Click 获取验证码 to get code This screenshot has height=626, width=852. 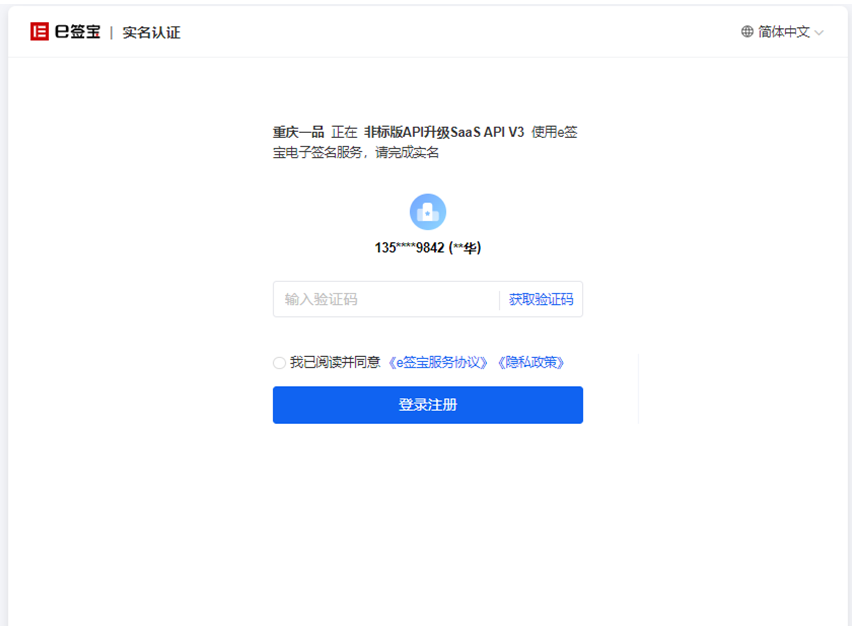[541, 299]
